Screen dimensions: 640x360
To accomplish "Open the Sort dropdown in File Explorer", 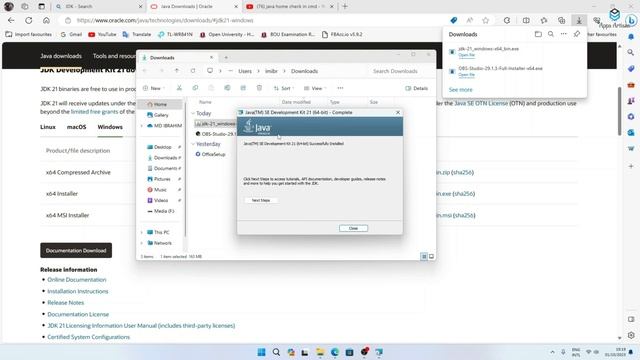I will [x=283, y=88].
